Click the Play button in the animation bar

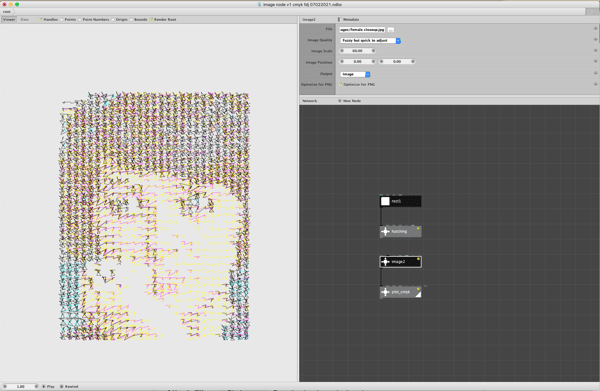click(x=49, y=386)
